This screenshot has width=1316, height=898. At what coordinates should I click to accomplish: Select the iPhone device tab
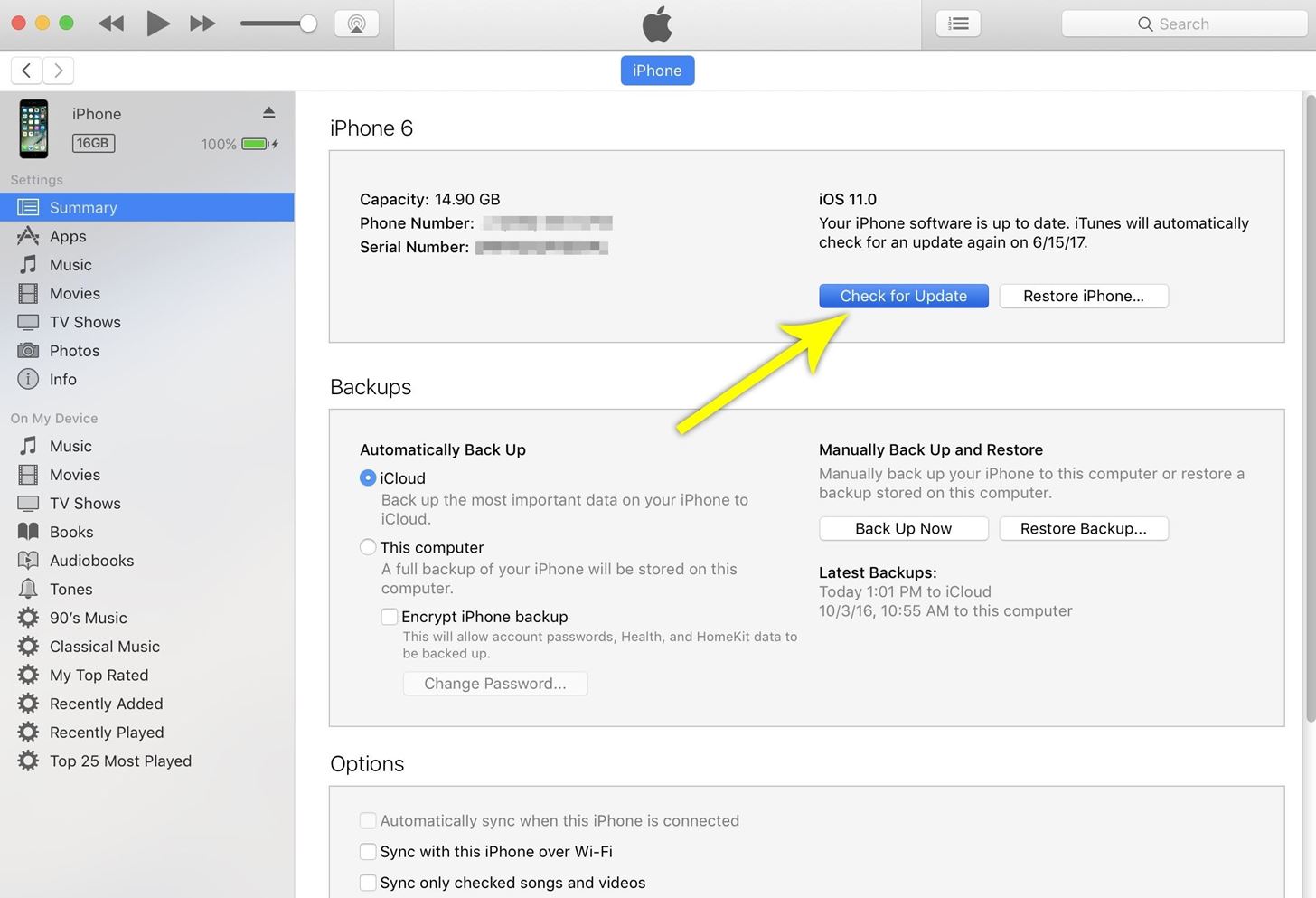pyautogui.click(x=657, y=71)
